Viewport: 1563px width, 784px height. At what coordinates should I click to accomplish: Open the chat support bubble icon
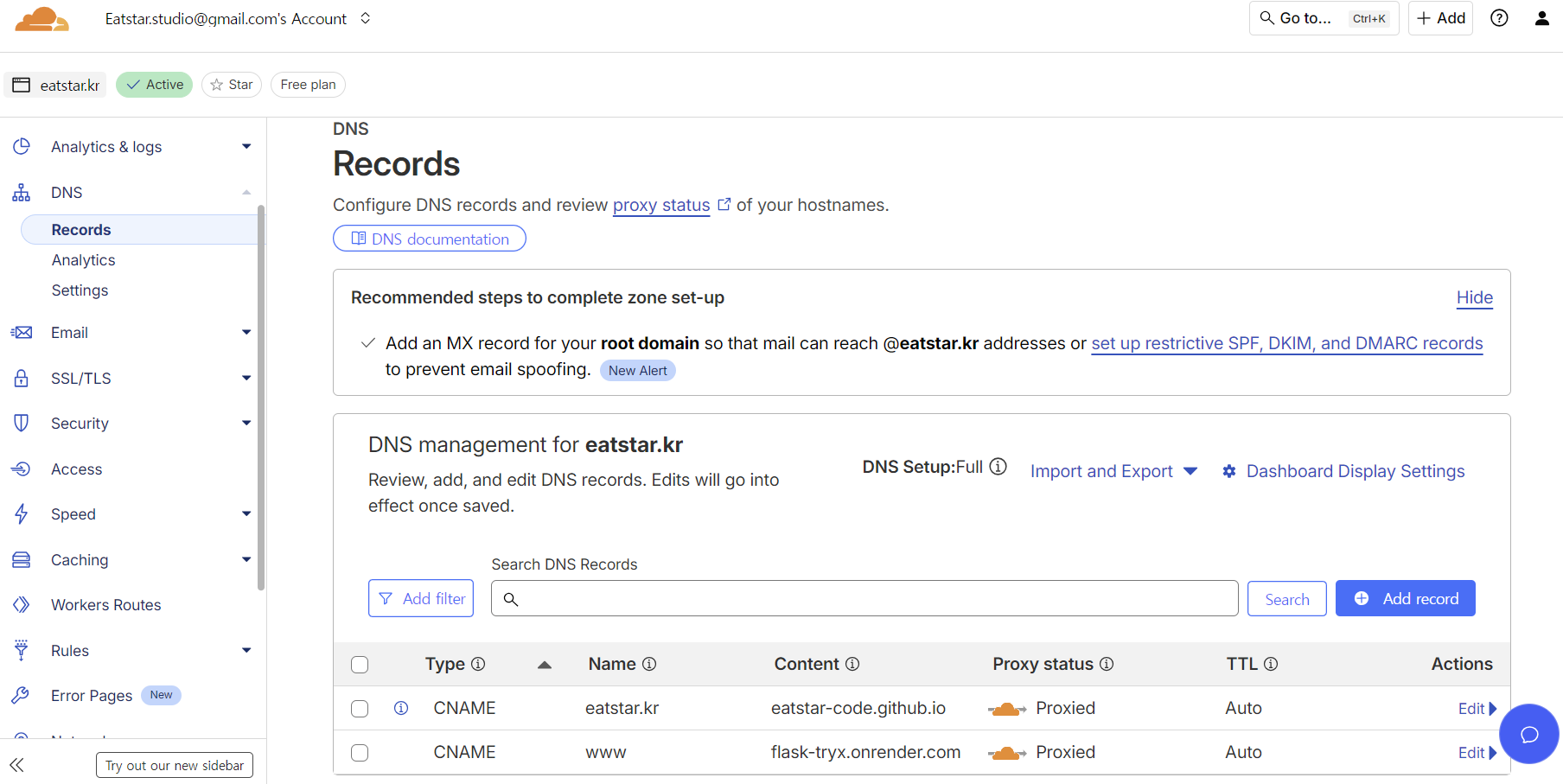[x=1529, y=735]
